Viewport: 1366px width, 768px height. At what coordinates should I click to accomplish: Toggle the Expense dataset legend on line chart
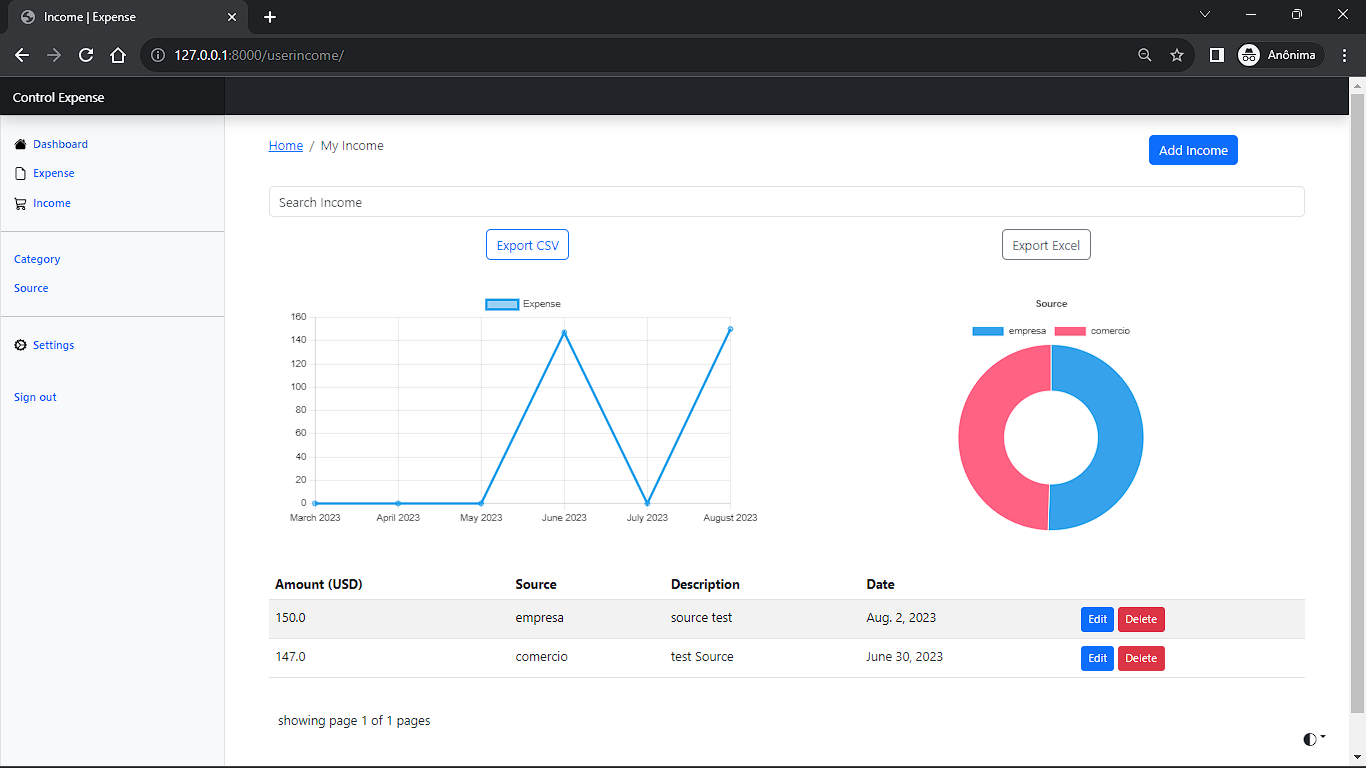pyautogui.click(x=523, y=304)
